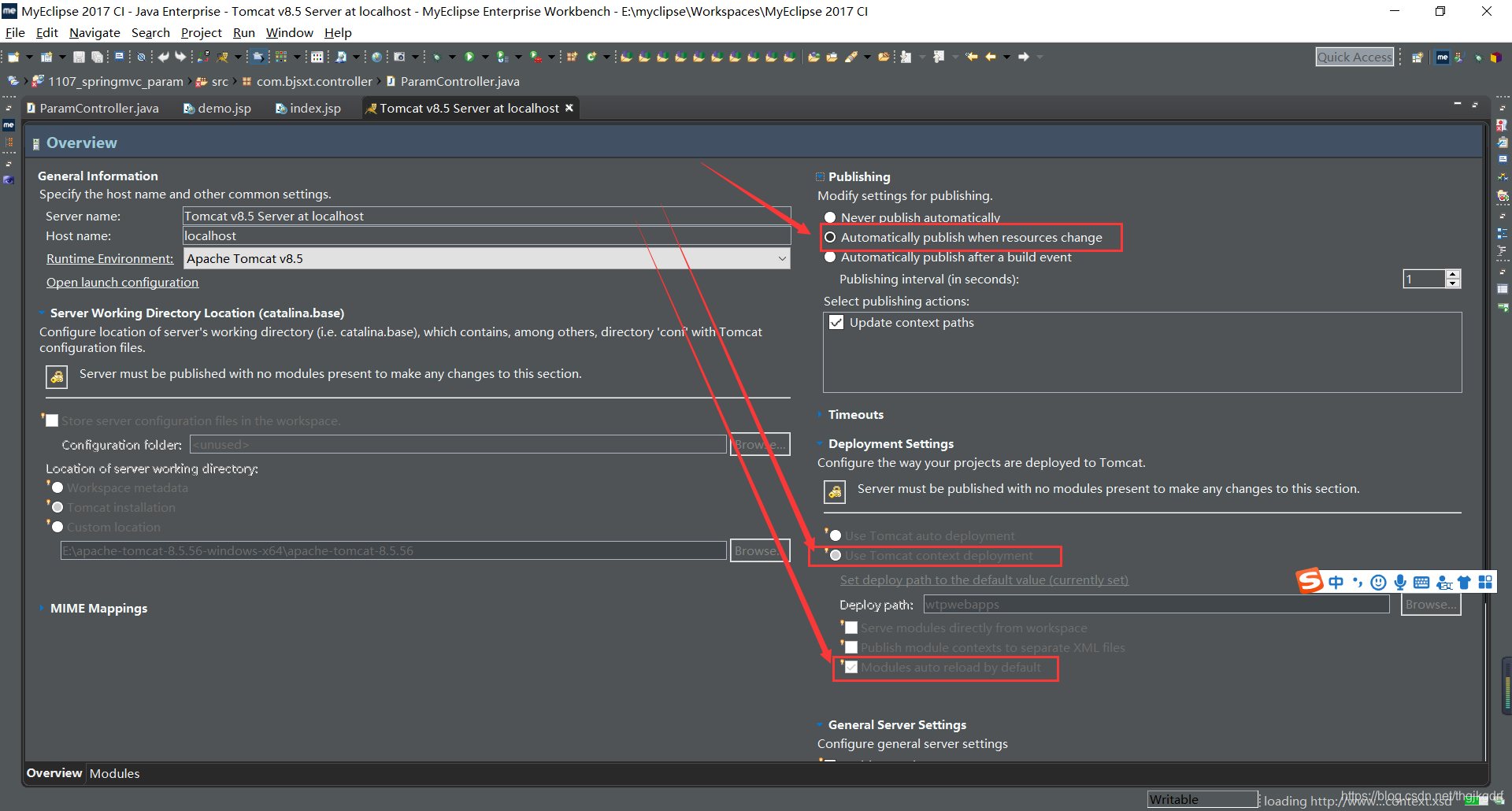Viewport: 1512px width, 811px height.
Task: Click the Save toolbar icon
Action: point(79,57)
